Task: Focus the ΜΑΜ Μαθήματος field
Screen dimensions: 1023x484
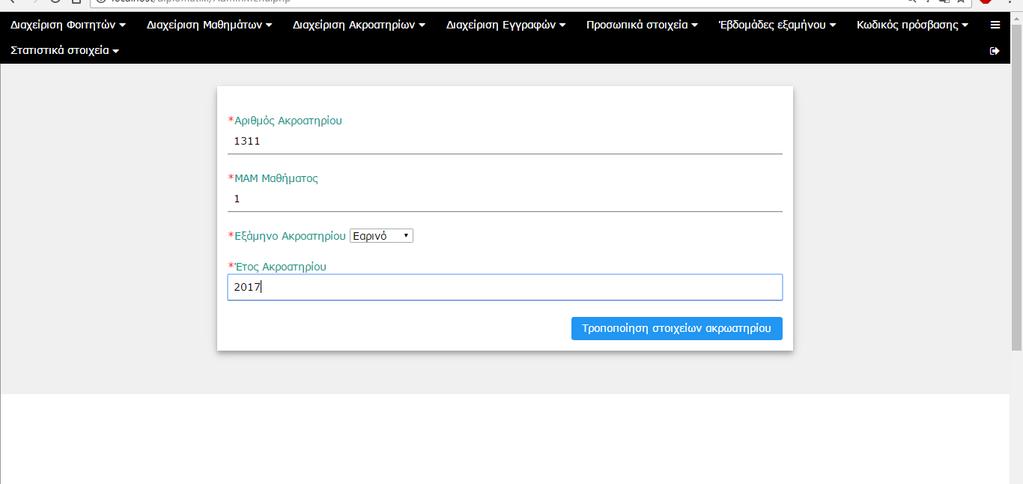Action: [x=505, y=199]
